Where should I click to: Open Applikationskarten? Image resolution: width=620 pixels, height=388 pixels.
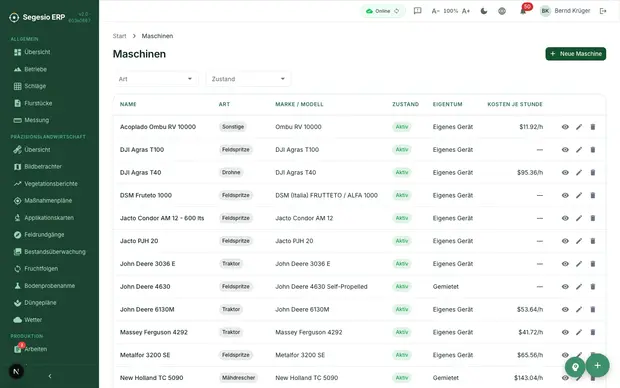click(49, 218)
